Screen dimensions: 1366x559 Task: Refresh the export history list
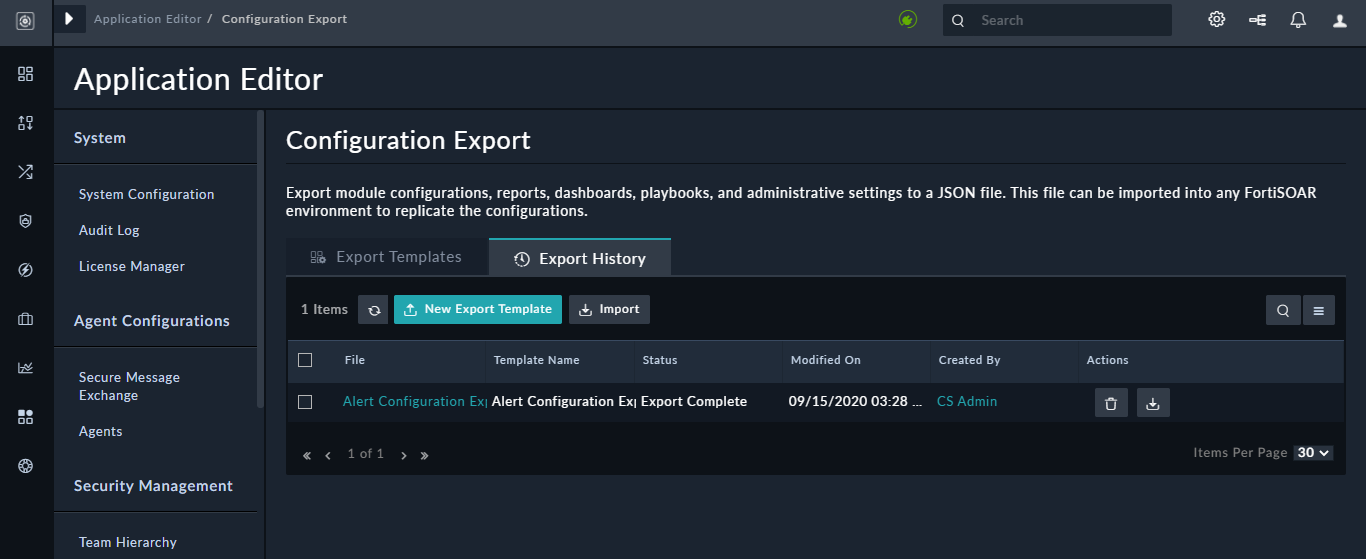click(x=374, y=310)
